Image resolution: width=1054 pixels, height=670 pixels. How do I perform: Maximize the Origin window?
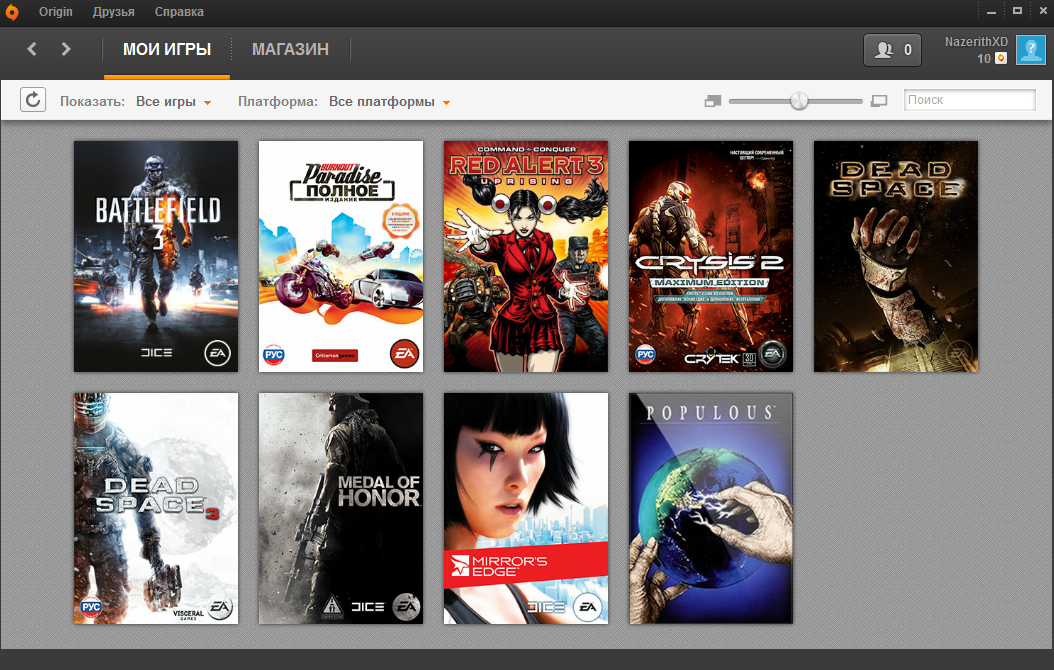1018,11
